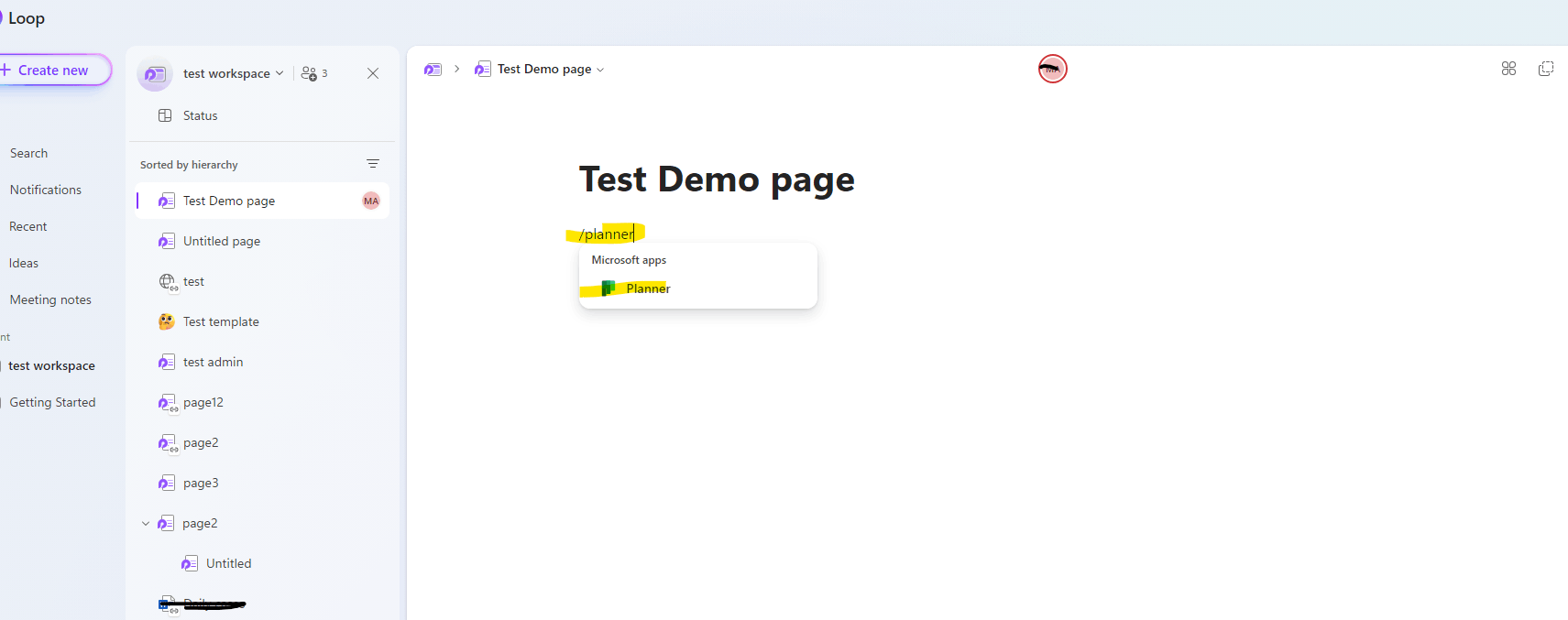Open workspace members icon showing 3
The image size is (1568, 620).
tap(314, 73)
